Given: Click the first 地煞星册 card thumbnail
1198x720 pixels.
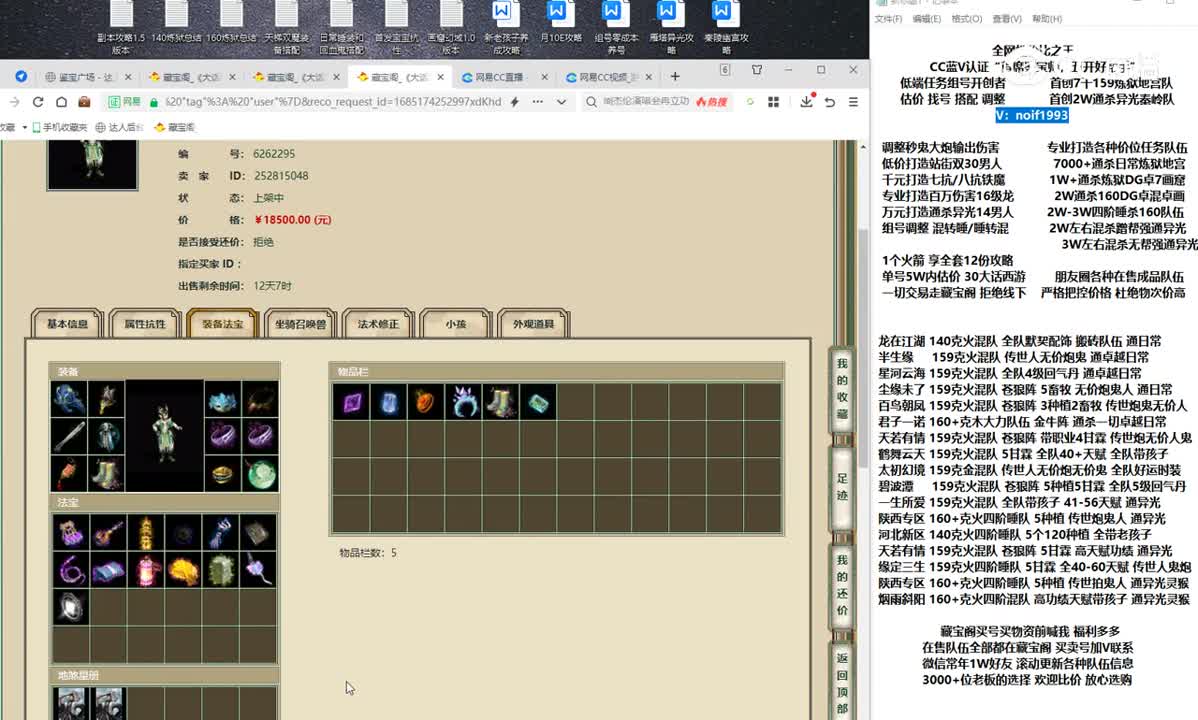Looking at the screenshot, I should click(x=71, y=703).
